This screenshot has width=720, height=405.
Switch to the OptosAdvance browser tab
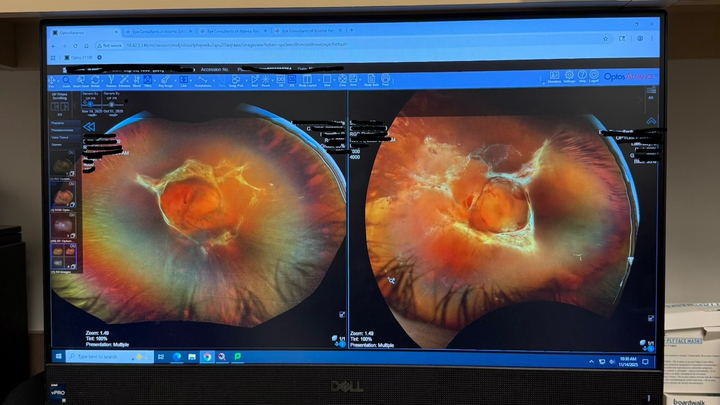click(x=75, y=32)
